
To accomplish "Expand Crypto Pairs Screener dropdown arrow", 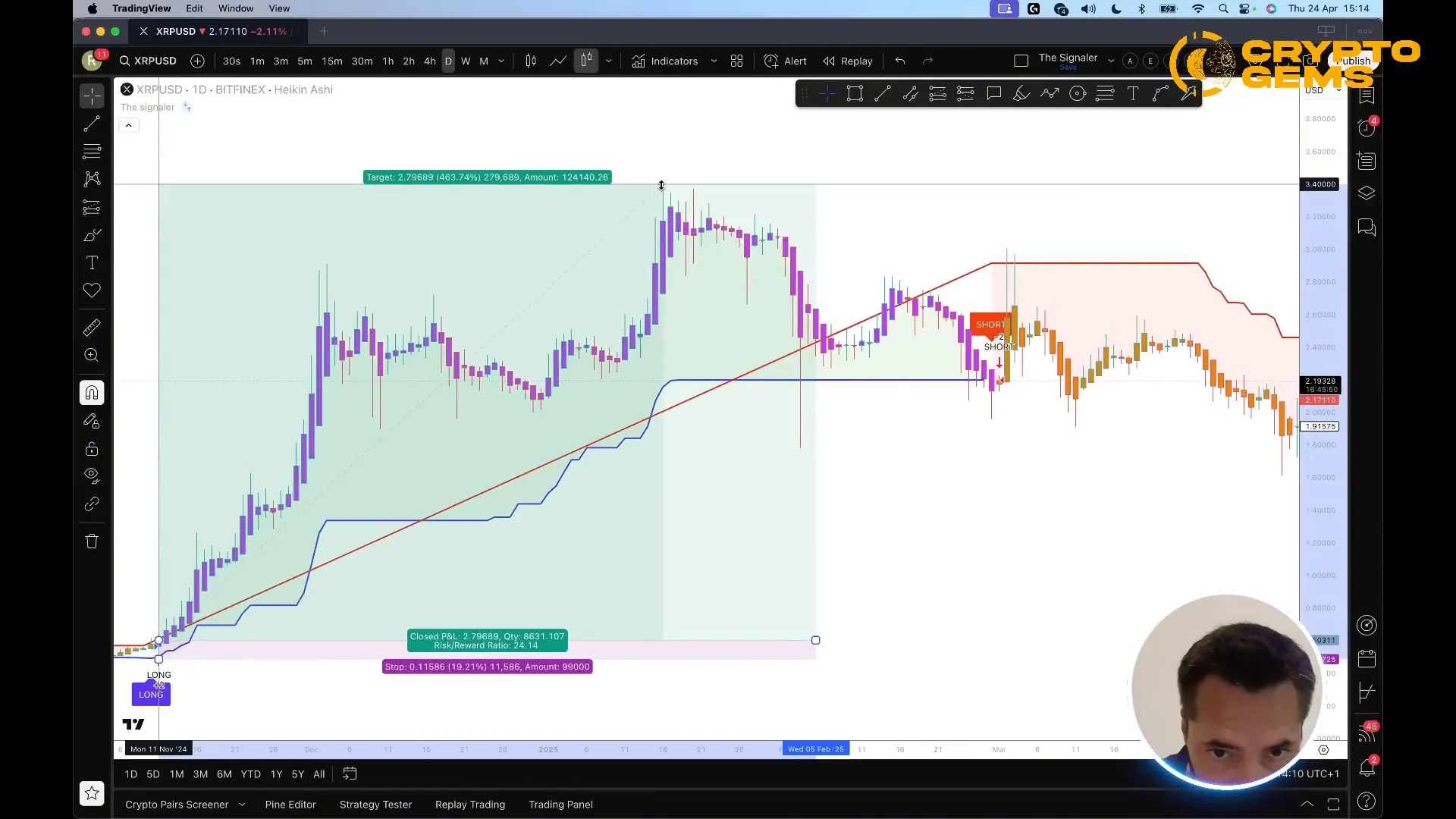I will pyautogui.click(x=242, y=804).
